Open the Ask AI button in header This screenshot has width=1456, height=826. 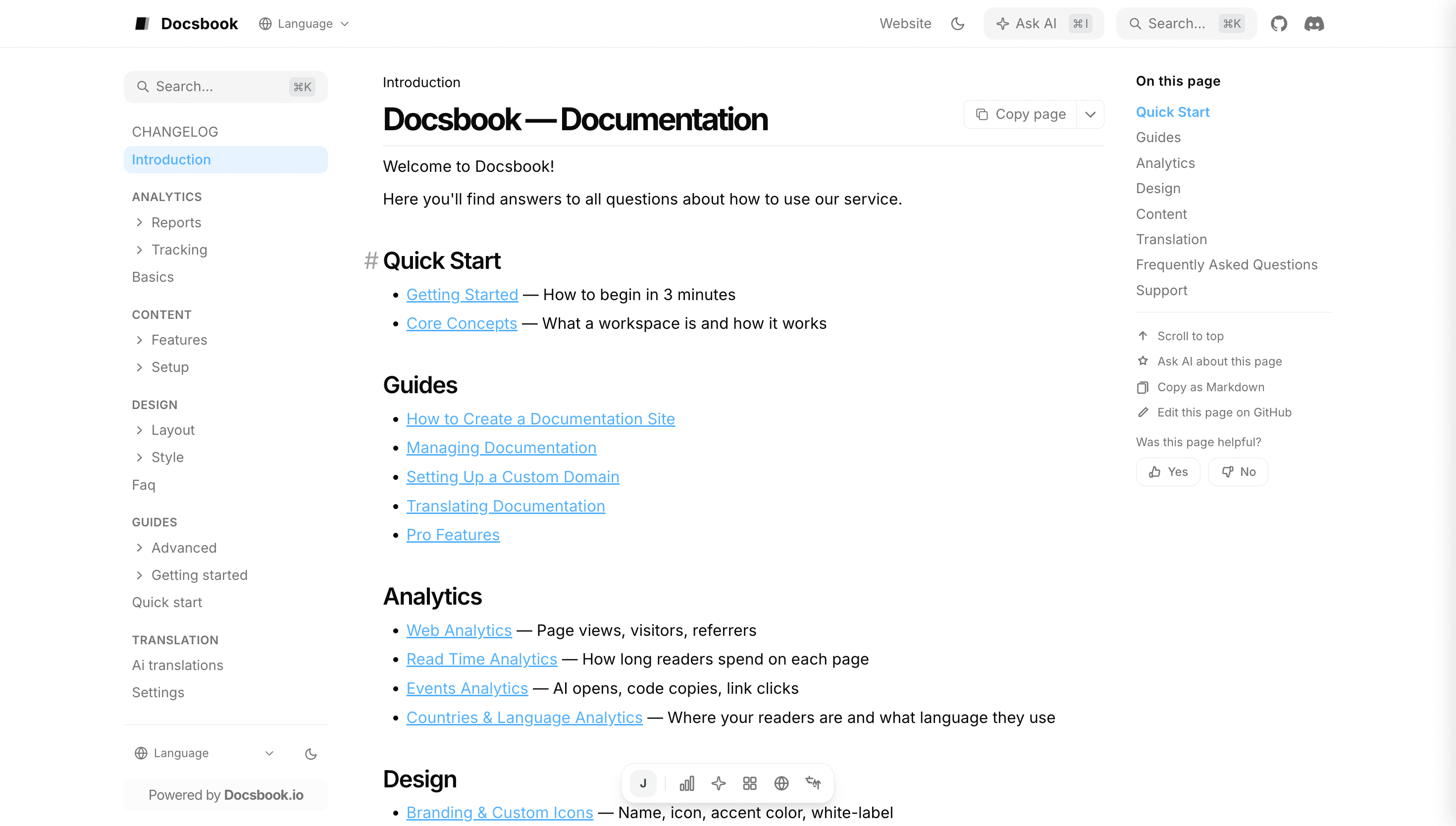coord(1043,24)
